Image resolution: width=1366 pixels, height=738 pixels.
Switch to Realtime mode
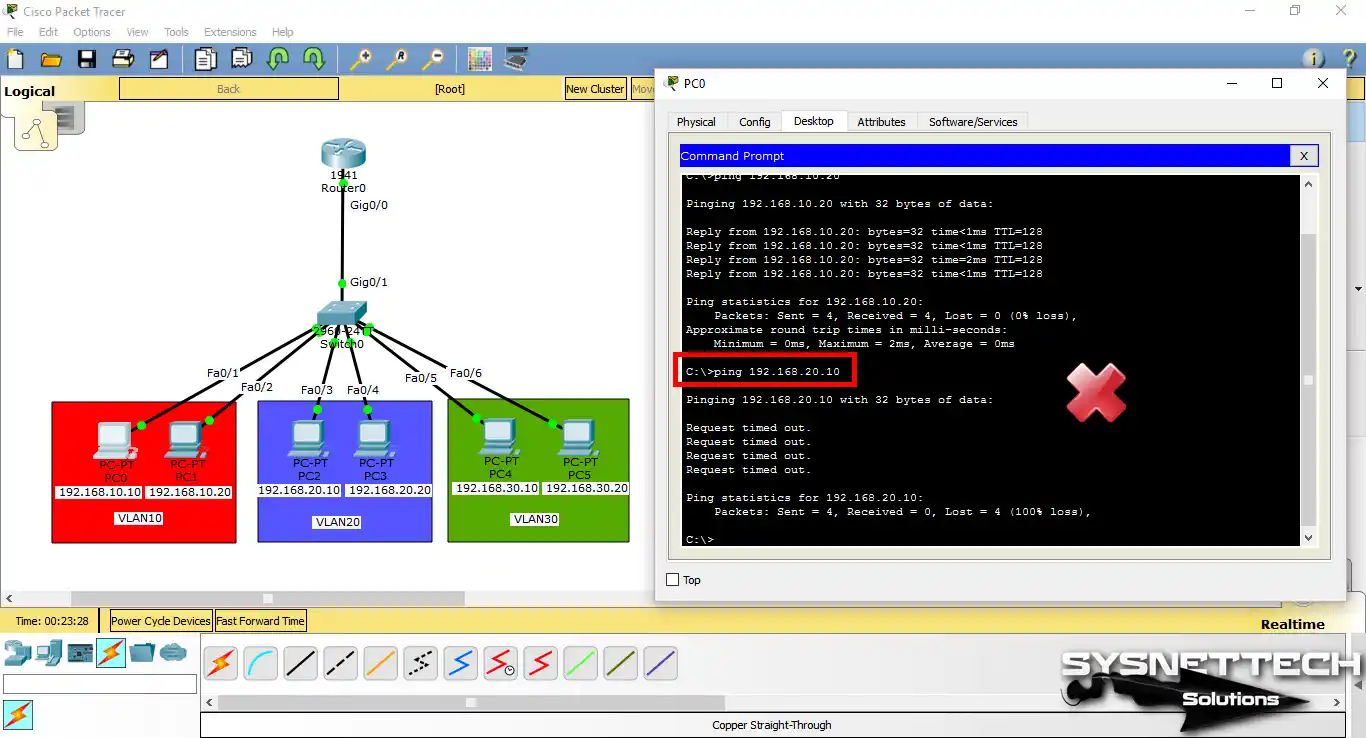(1292, 624)
